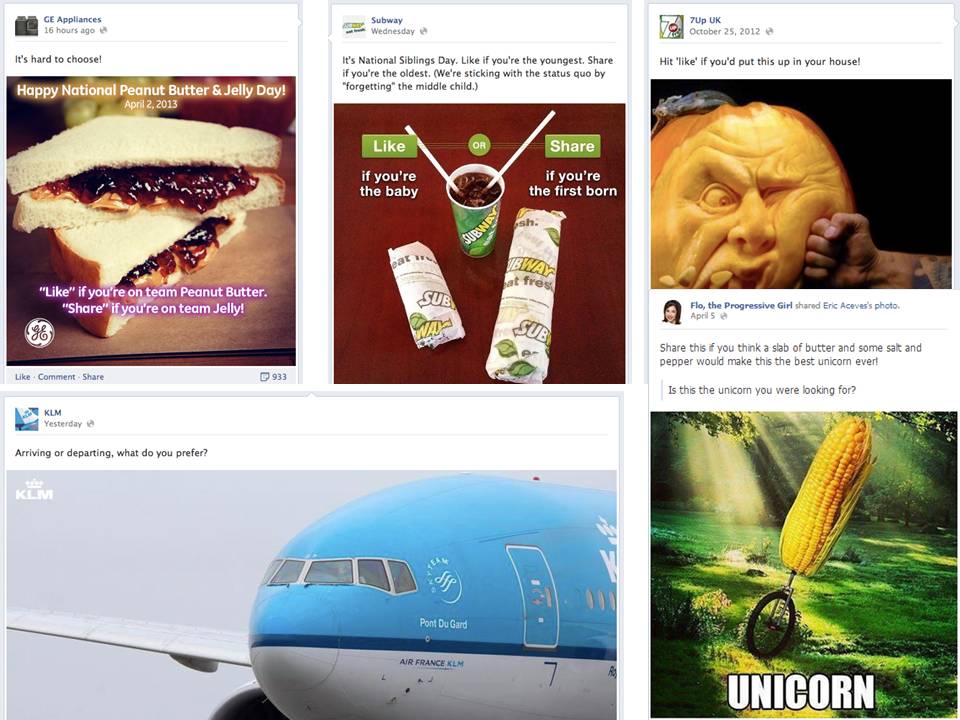Click the Like link under the GE post
The image size is (960, 720).
point(22,377)
